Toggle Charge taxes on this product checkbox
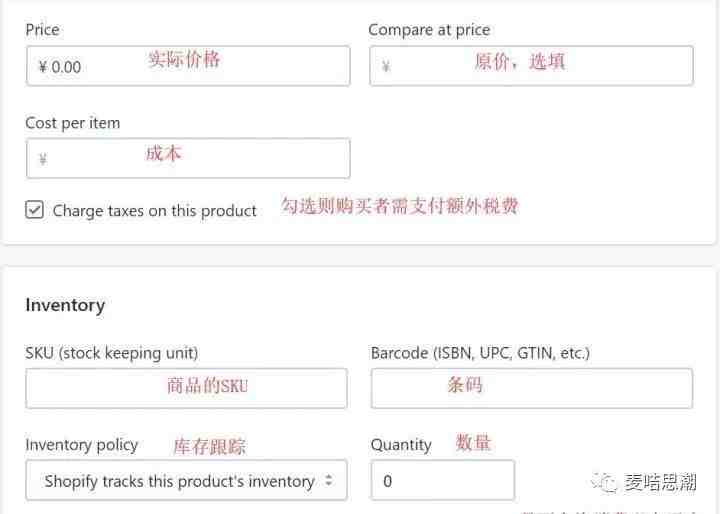This screenshot has width=720, height=514. (35, 210)
